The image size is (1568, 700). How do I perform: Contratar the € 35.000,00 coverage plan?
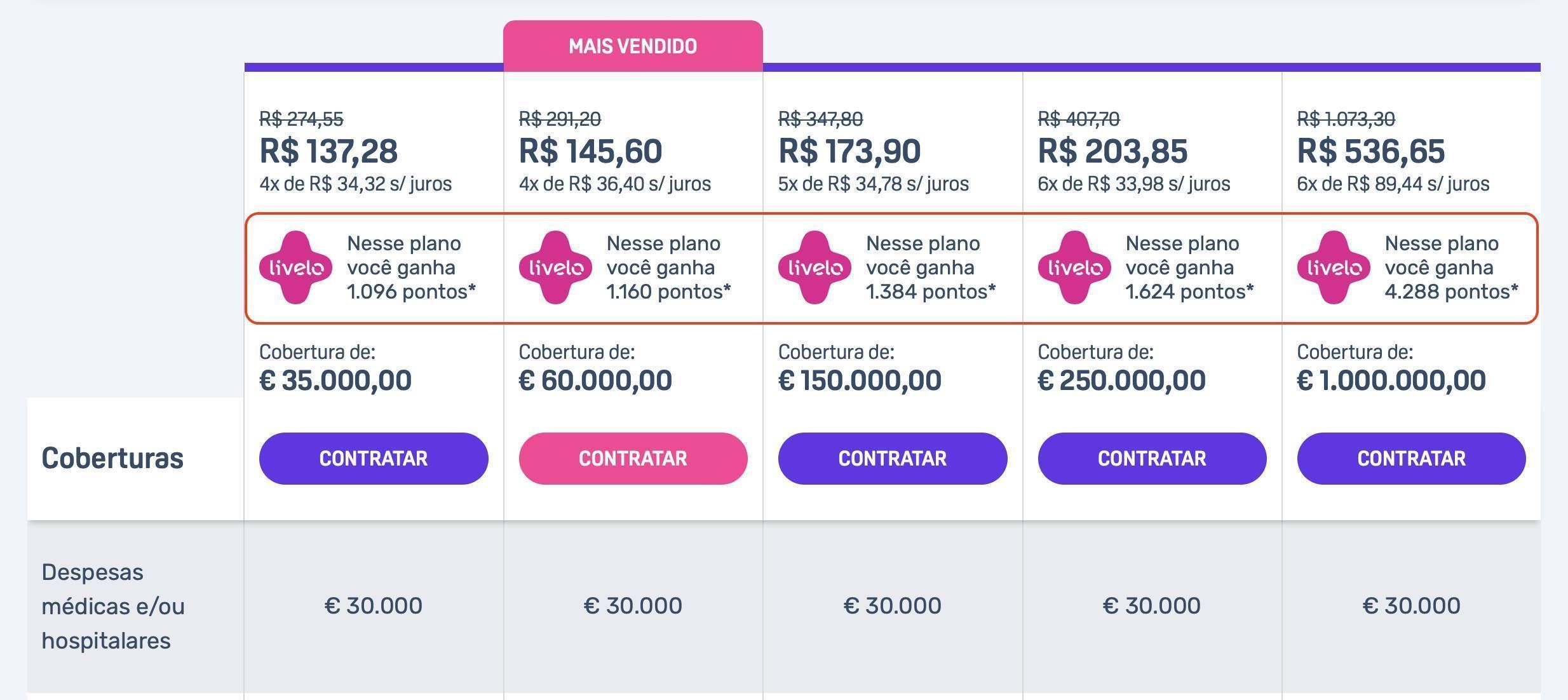point(374,459)
